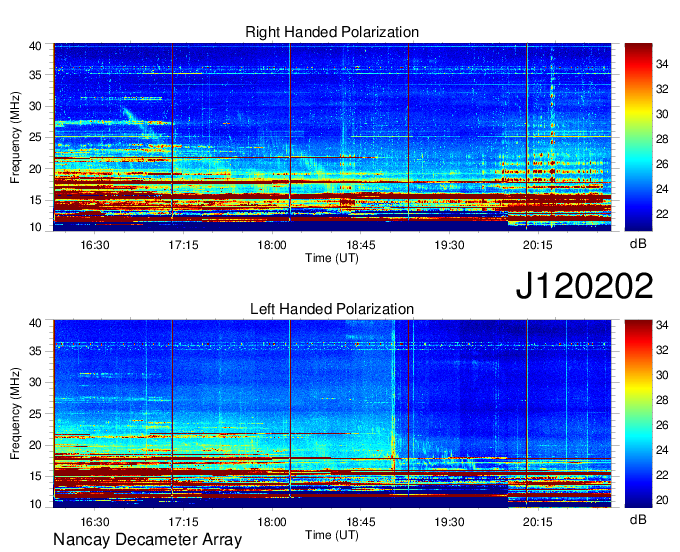Click the Left Handed Polarization spectrogram image
Screen dimensions: 680x552
pyautogui.click(x=332, y=414)
